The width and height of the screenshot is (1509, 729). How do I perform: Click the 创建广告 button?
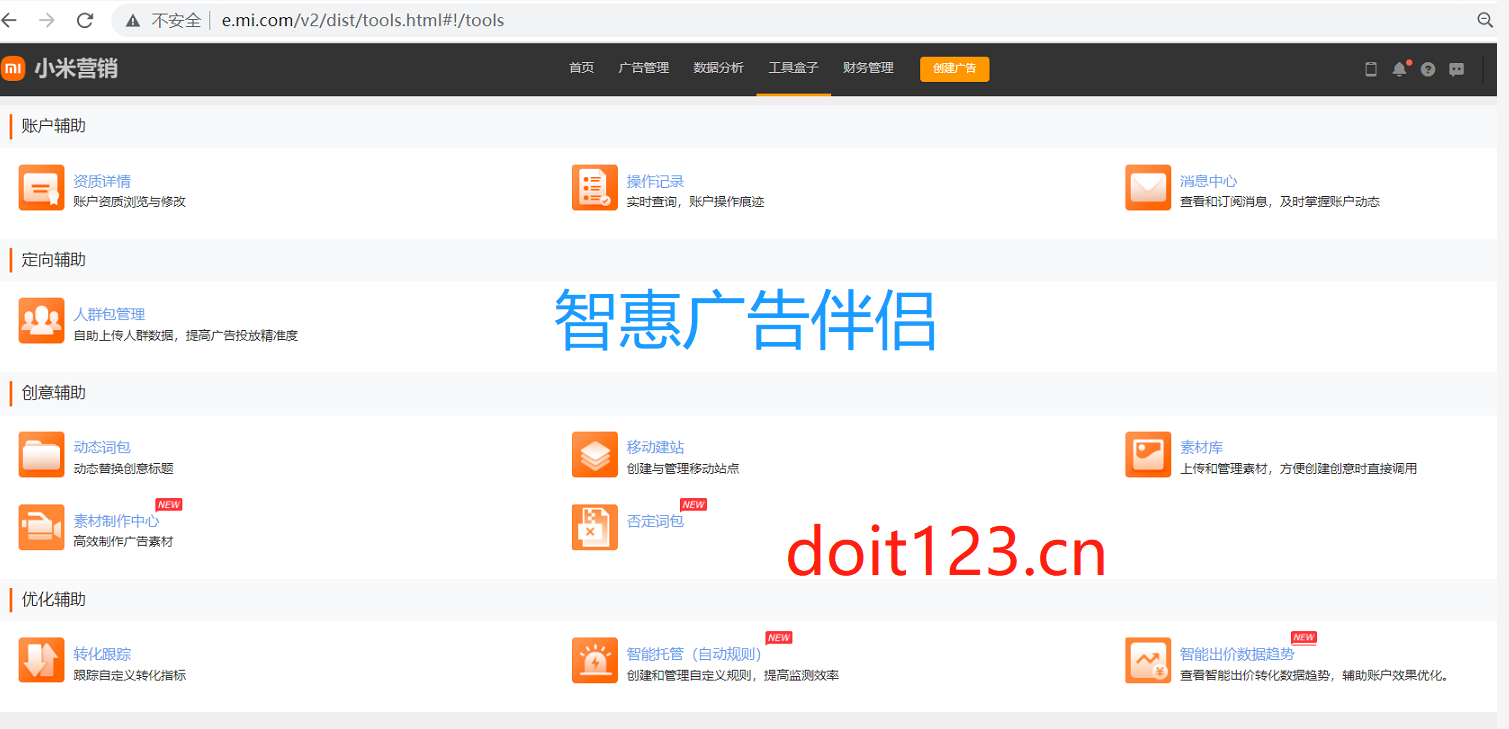click(x=955, y=69)
